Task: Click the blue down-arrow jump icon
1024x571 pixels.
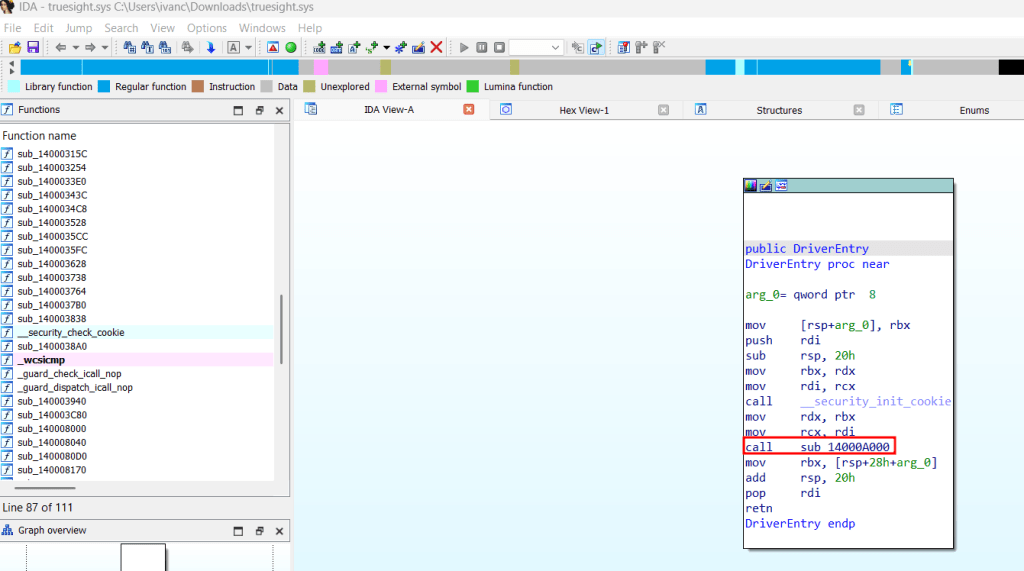Action: (x=211, y=47)
